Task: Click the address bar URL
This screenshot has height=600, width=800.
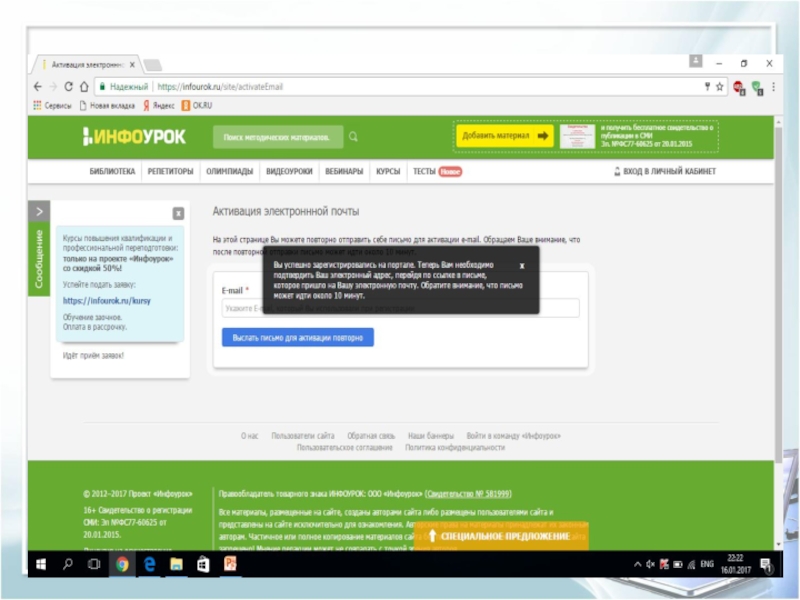Action: (x=220, y=87)
